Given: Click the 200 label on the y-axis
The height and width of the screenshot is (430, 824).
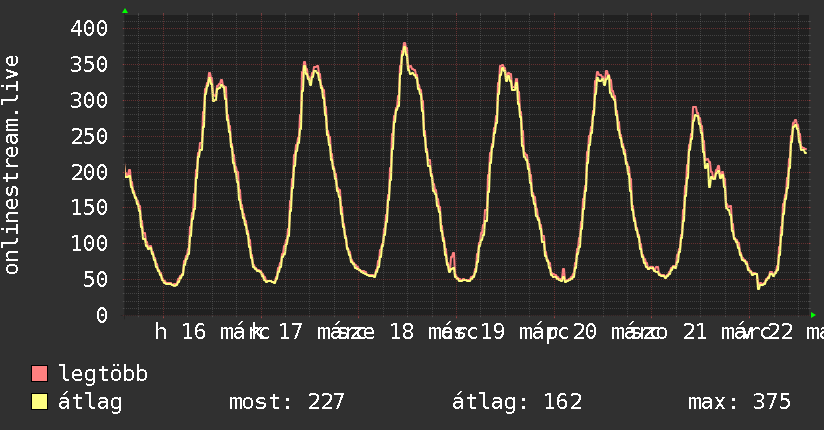Looking at the screenshot, I should click(x=88, y=172).
